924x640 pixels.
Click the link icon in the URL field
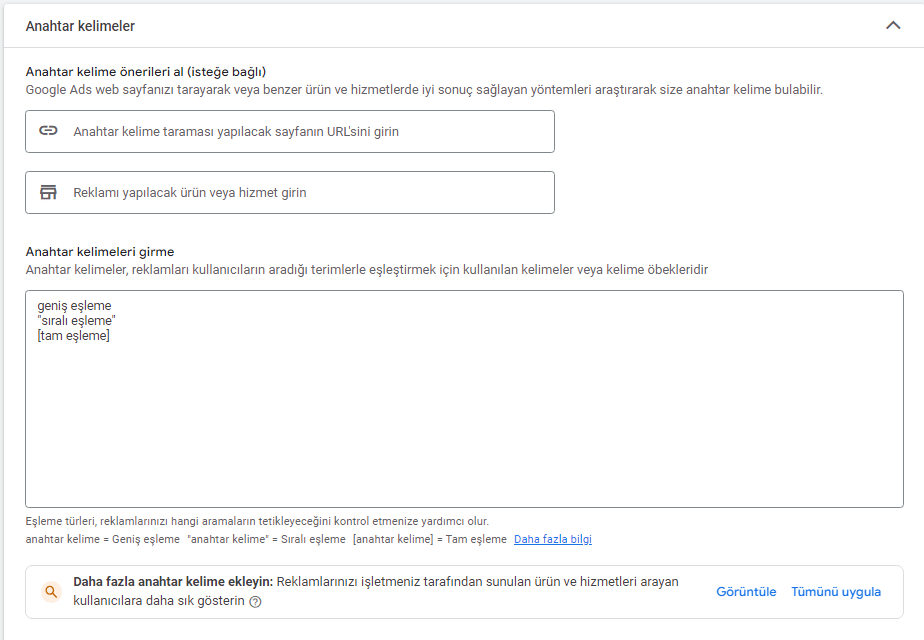(48, 131)
